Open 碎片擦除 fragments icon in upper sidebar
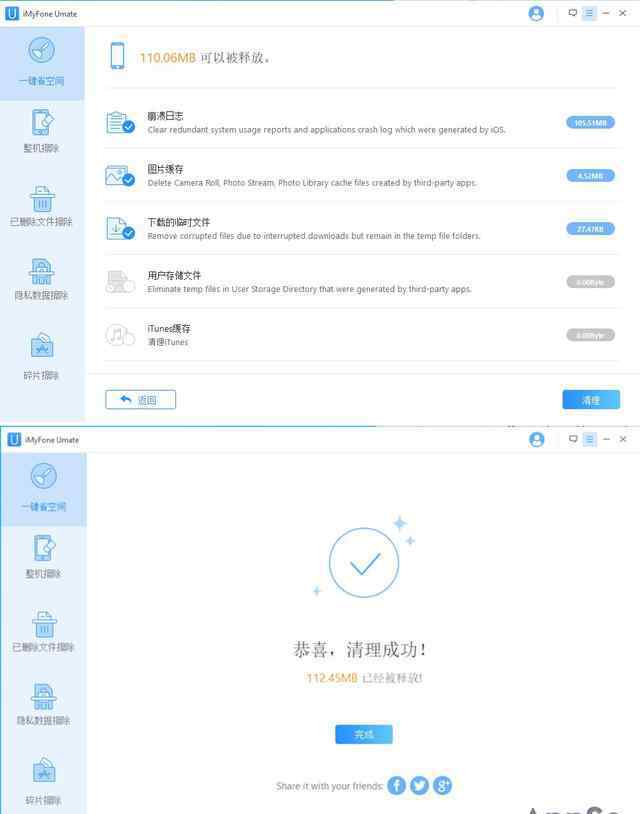Image resolution: width=640 pixels, height=814 pixels. [x=42, y=345]
